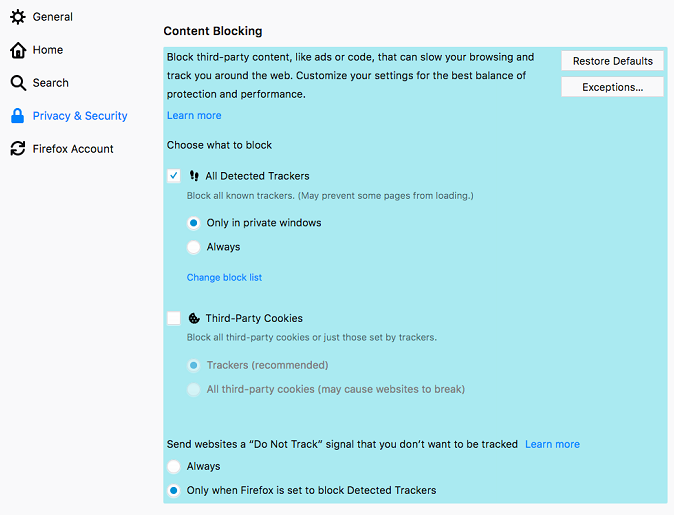This screenshot has height=515, width=674.
Task: Click the Firefox Account sync icon
Action: [18, 149]
